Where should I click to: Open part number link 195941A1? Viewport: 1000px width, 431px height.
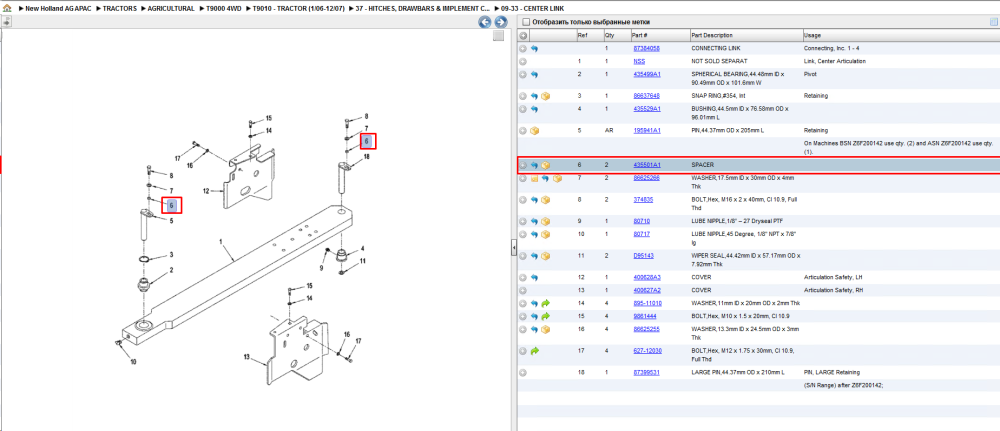(x=647, y=131)
